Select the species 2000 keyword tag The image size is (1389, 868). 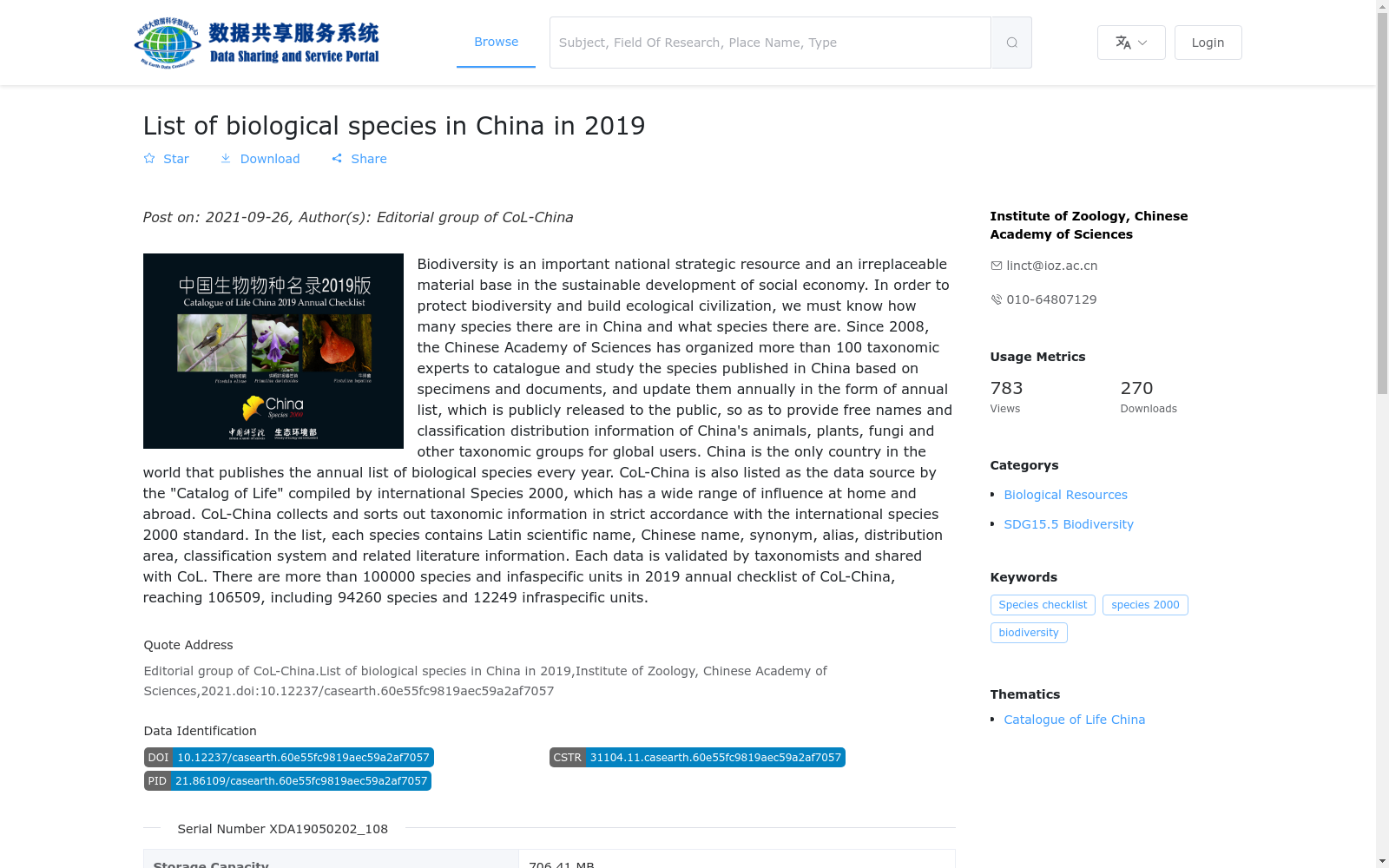[1145, 605]
